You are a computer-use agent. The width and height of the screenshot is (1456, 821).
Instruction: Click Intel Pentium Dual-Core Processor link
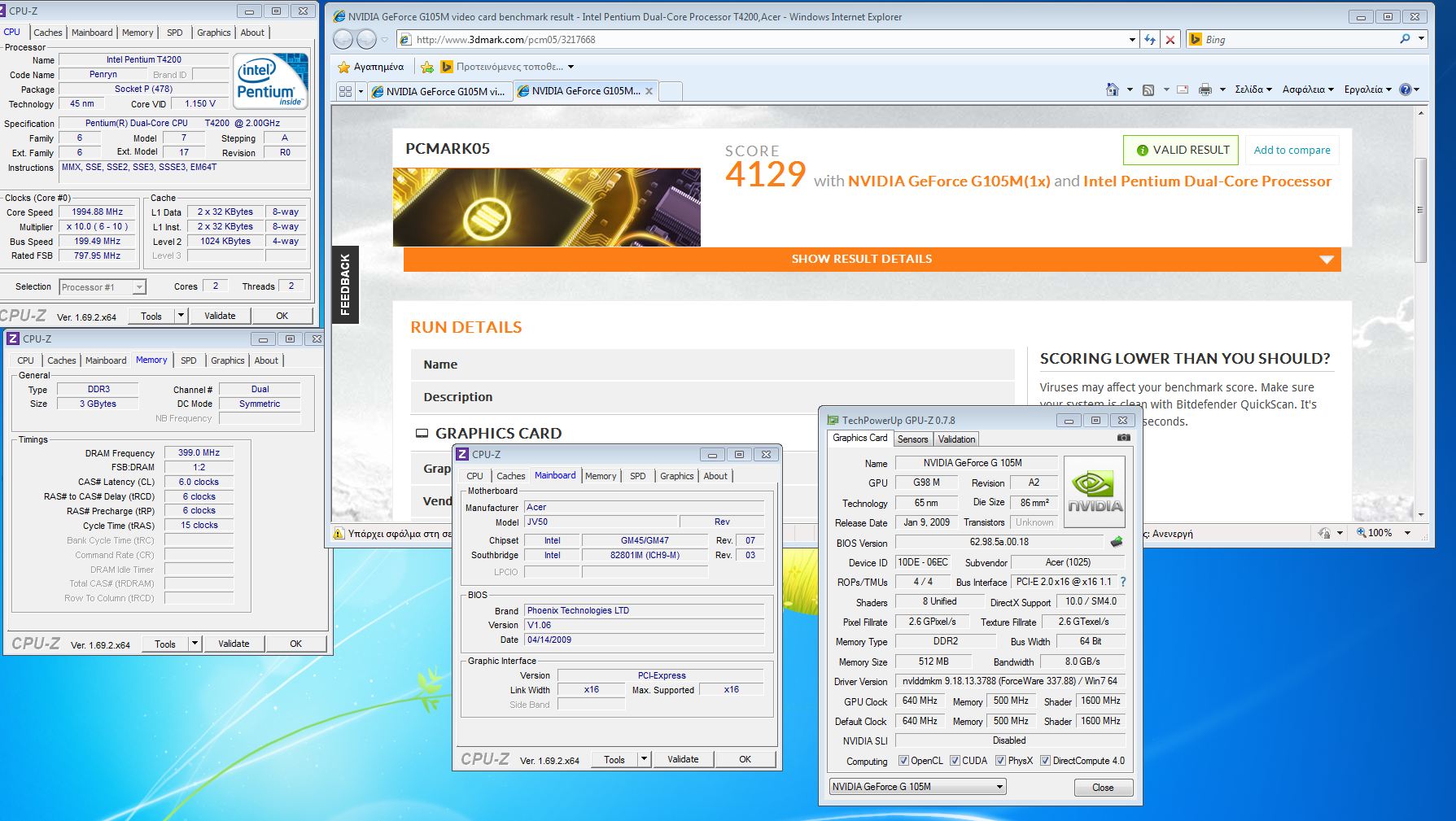(1207, 181)
